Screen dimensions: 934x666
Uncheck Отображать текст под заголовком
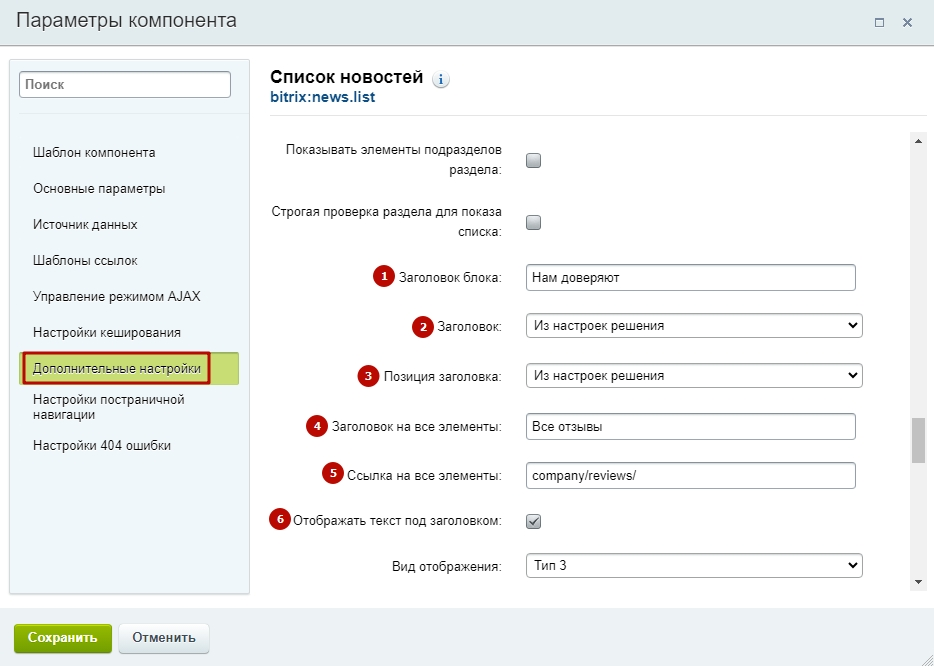point(534,522)
